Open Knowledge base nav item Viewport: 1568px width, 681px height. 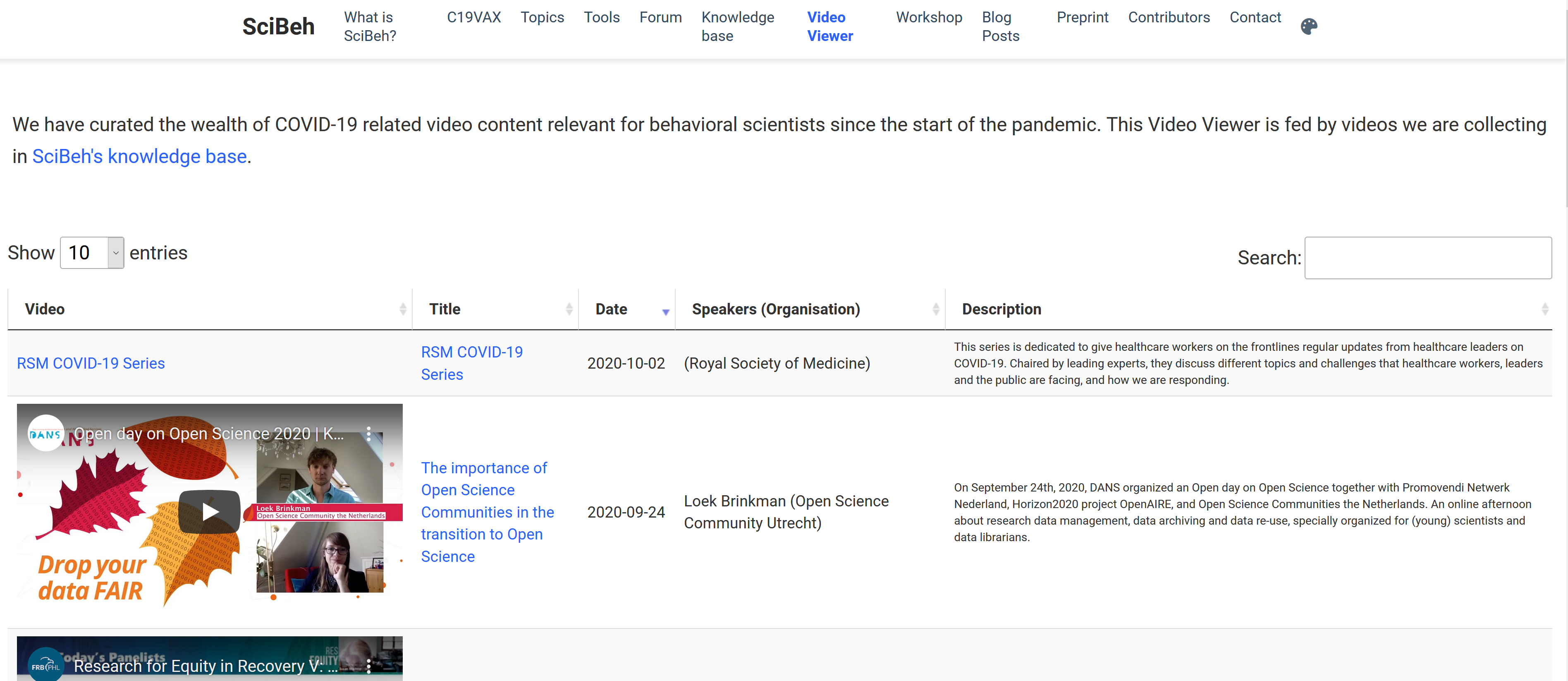click(x=738, y=27)
